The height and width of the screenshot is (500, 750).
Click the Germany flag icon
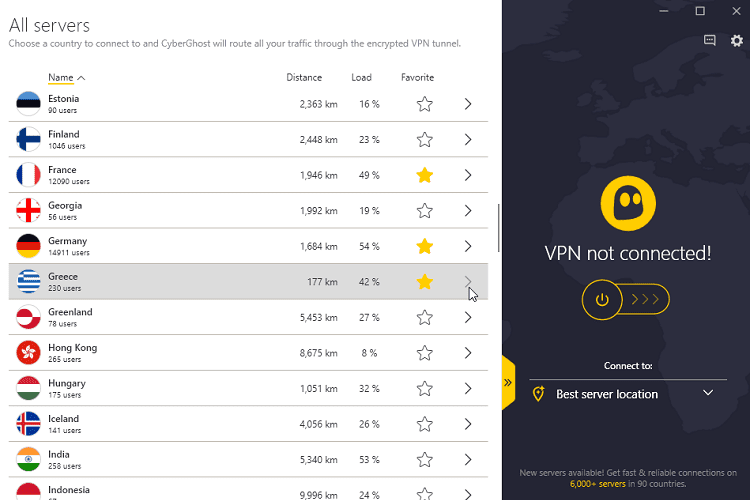(x=28, y=246)
